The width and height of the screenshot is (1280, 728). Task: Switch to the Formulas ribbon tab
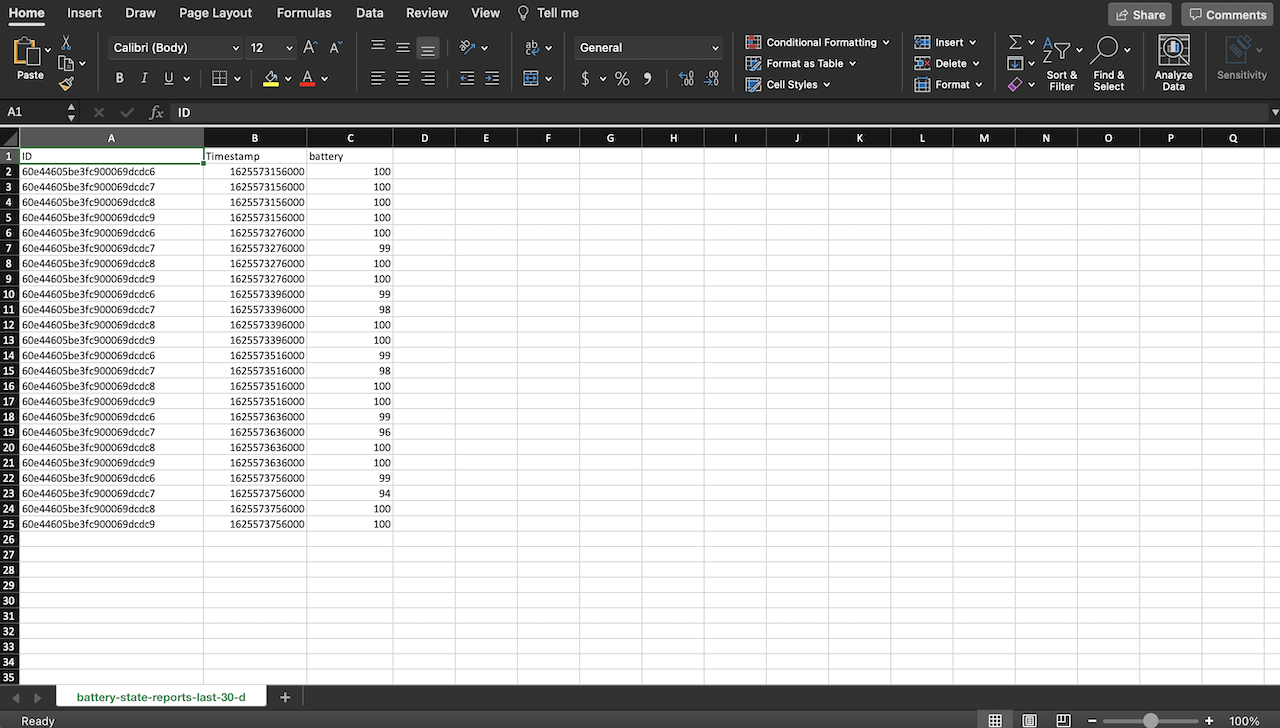304,13
